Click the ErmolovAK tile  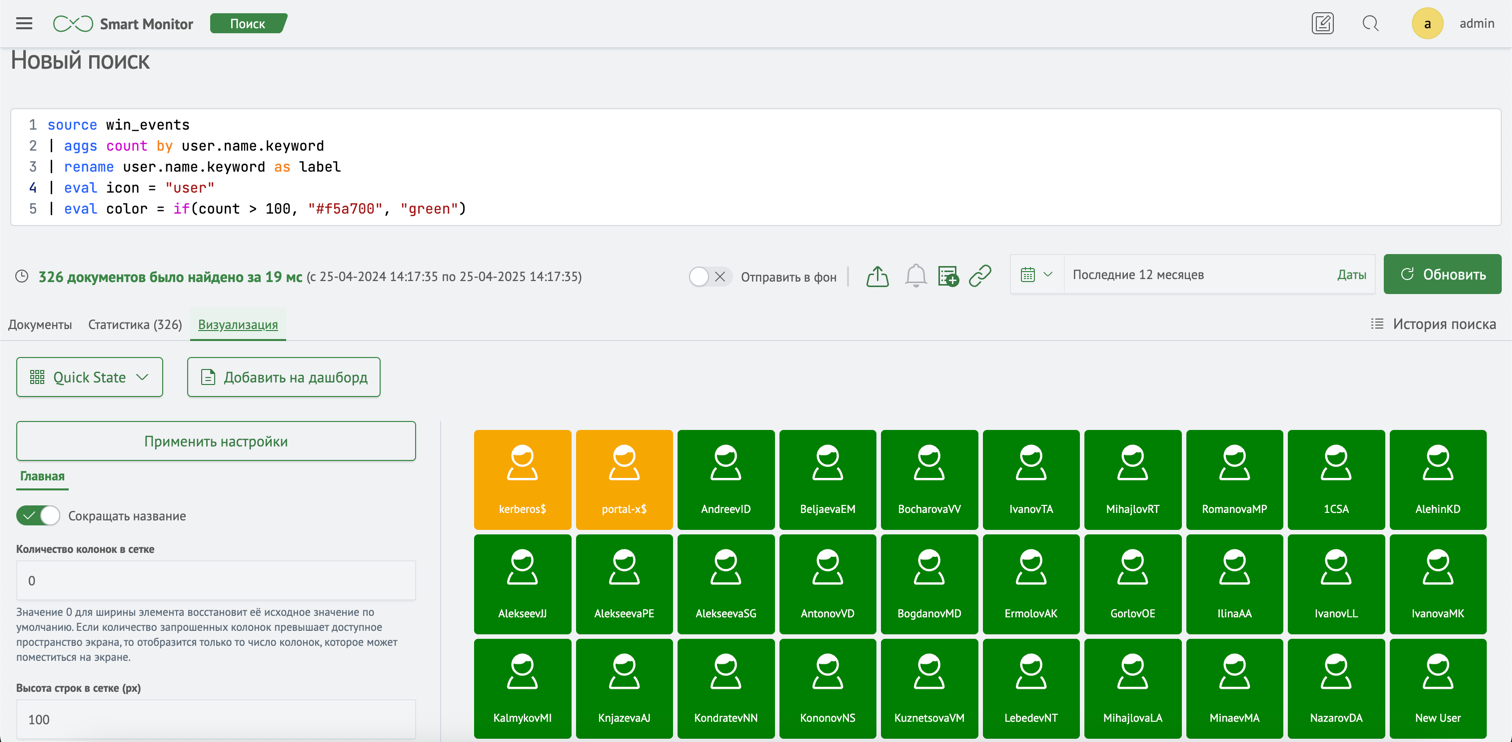point(1031,584)
